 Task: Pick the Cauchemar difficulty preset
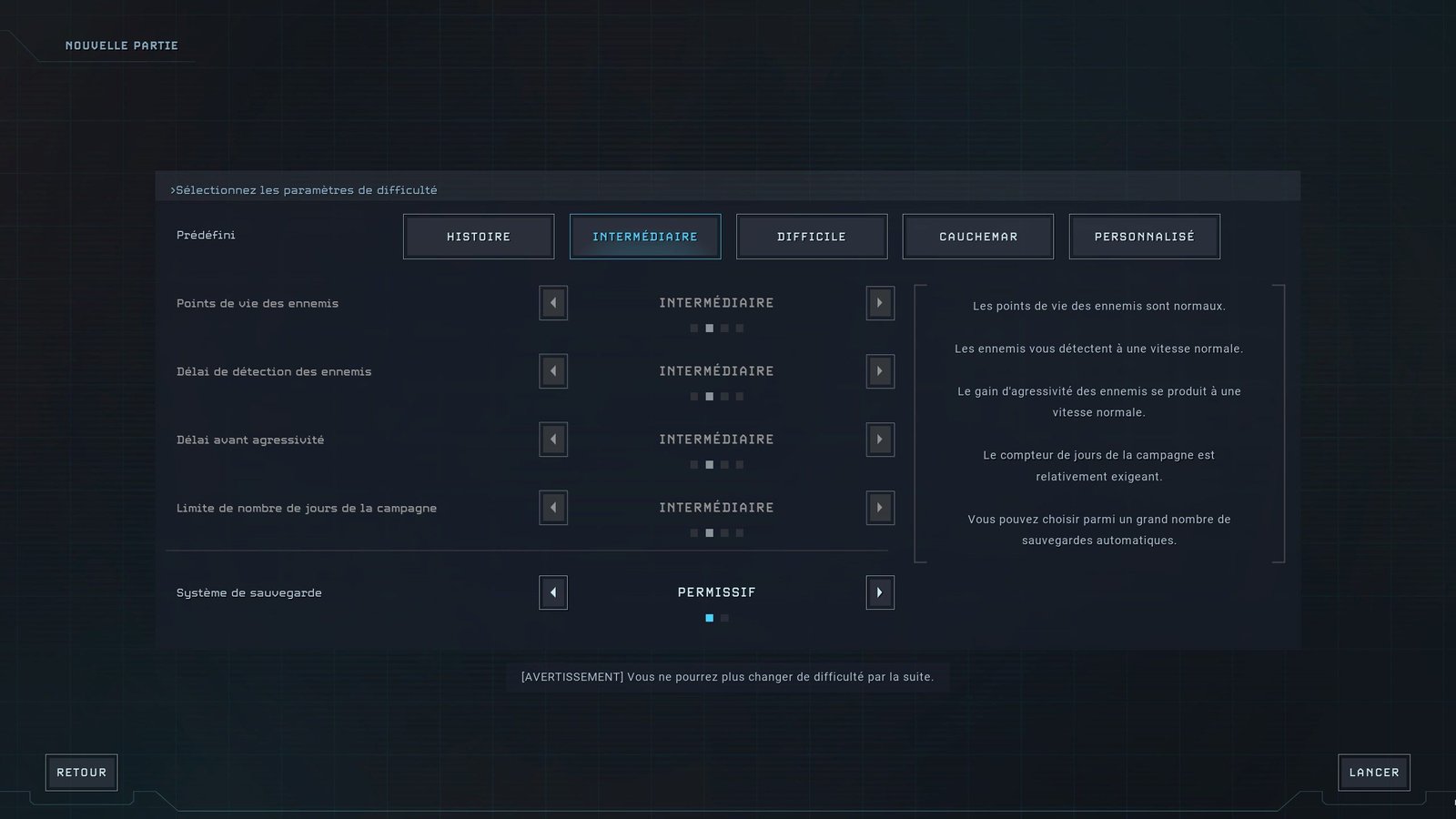(978, 237)
